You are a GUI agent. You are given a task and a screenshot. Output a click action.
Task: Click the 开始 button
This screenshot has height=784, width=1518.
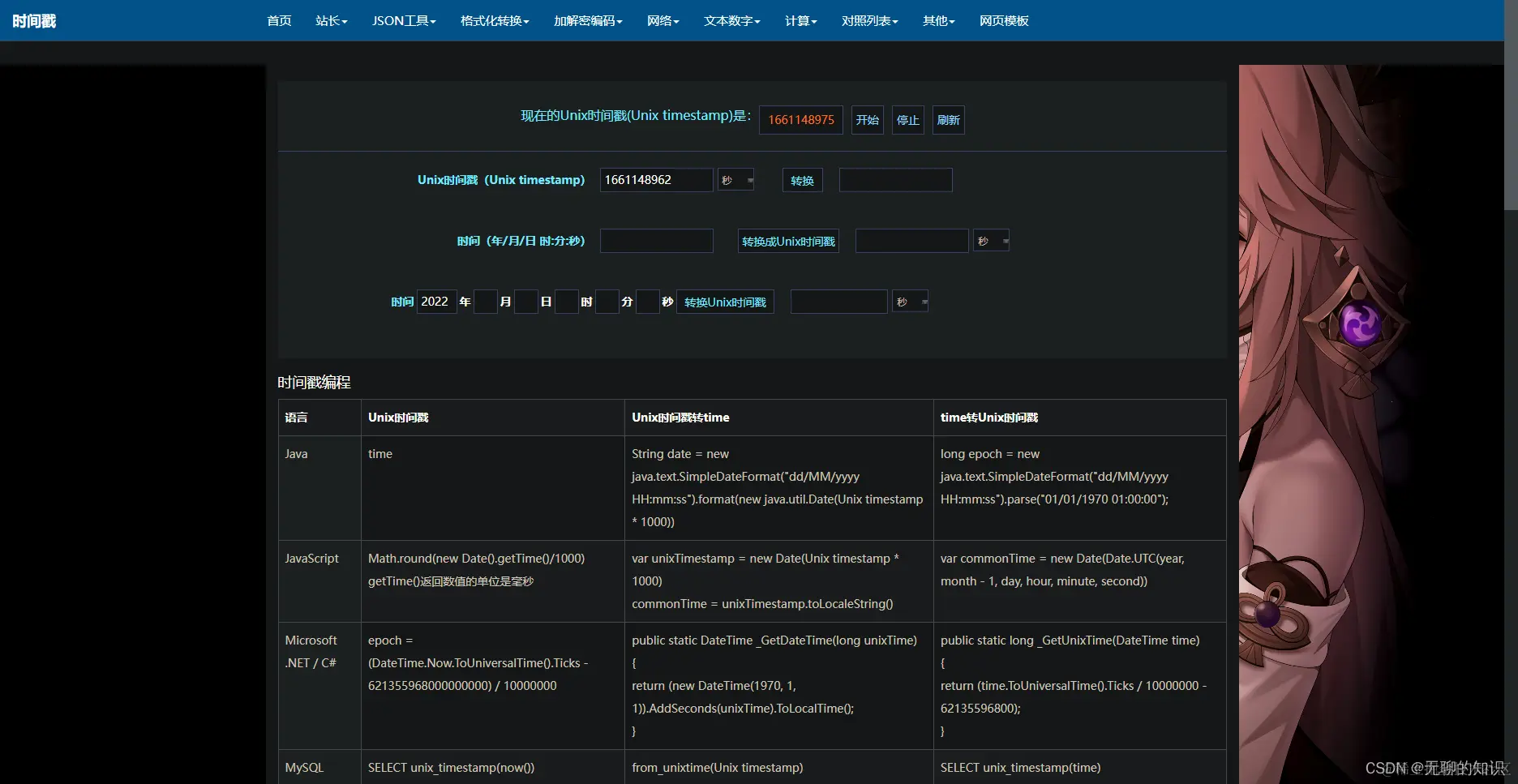[868, 120]
